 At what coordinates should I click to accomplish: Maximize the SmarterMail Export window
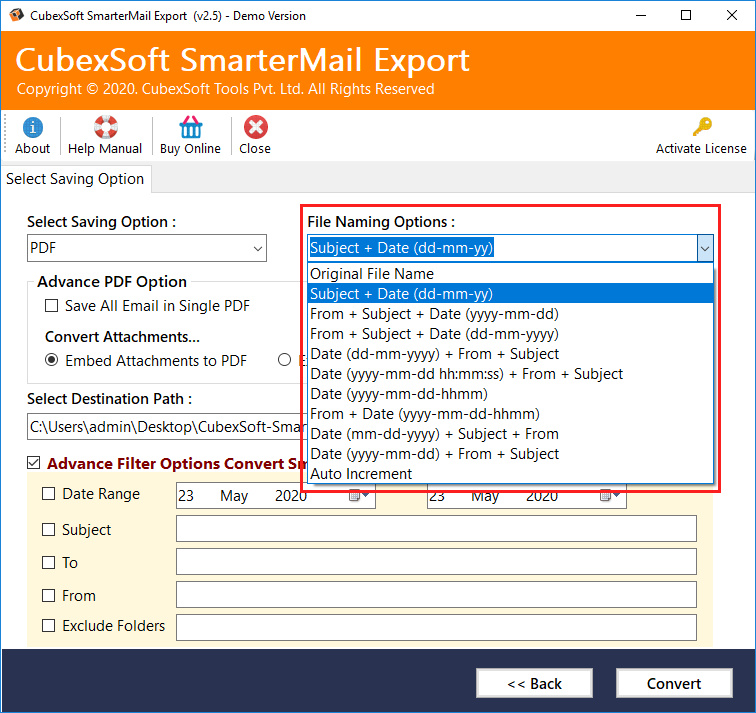tap(686, 15)
